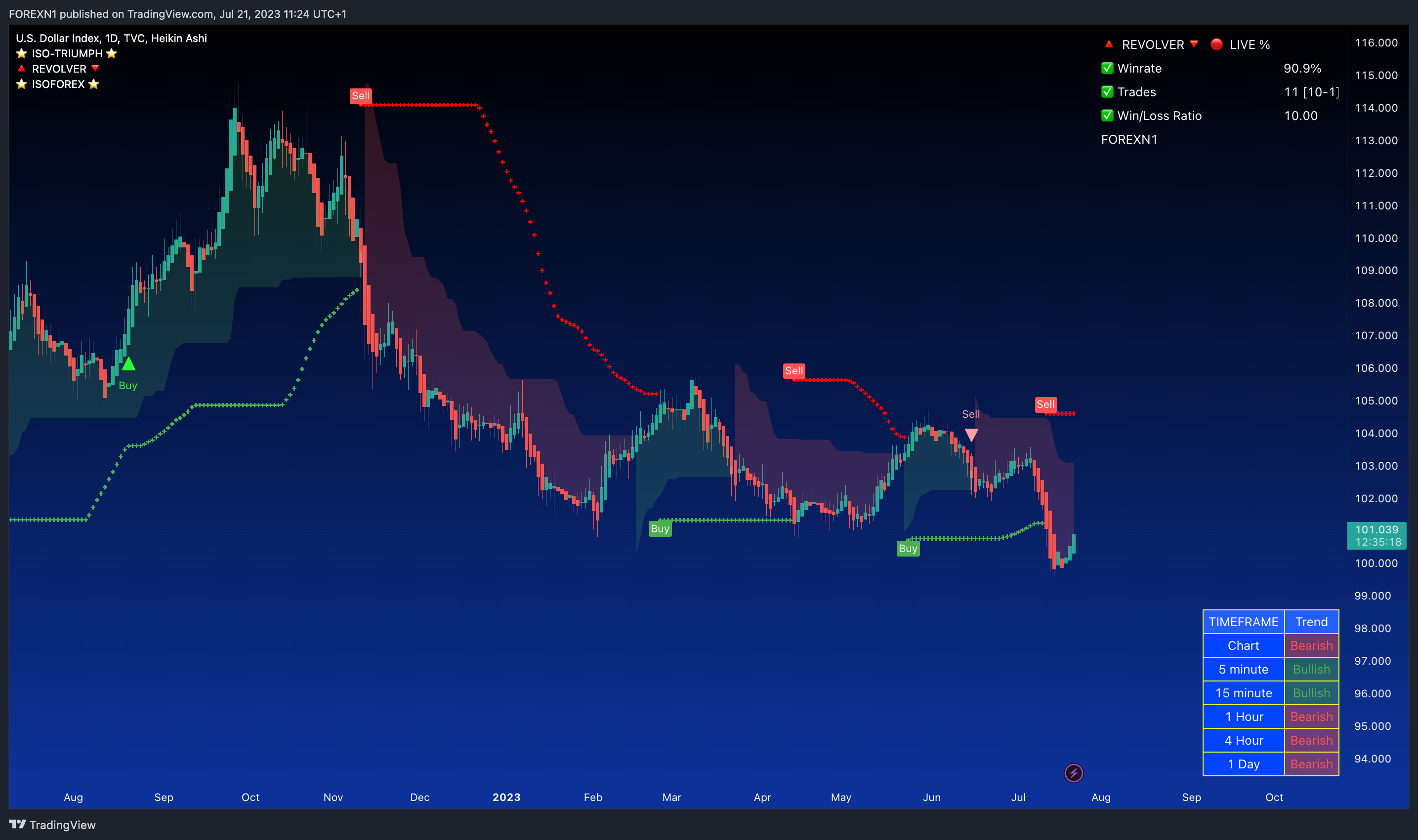Screen dimensions: 1418x840
Task: Click the current price label 101.039
Action: coord(1376,535)
